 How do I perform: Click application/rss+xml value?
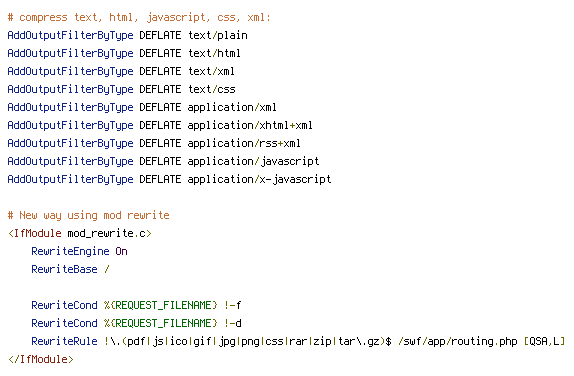click(244, 143)
